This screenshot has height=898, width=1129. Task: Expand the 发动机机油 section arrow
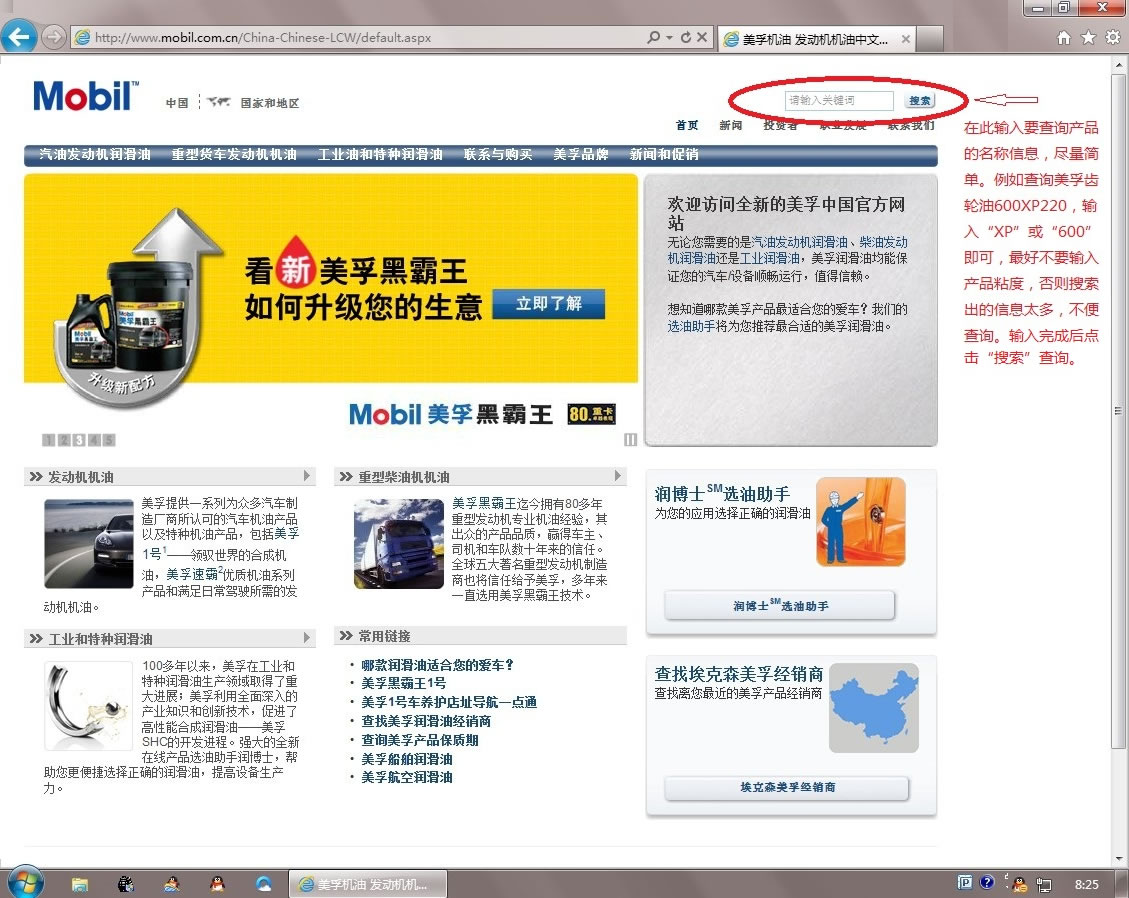click(307, 476)
